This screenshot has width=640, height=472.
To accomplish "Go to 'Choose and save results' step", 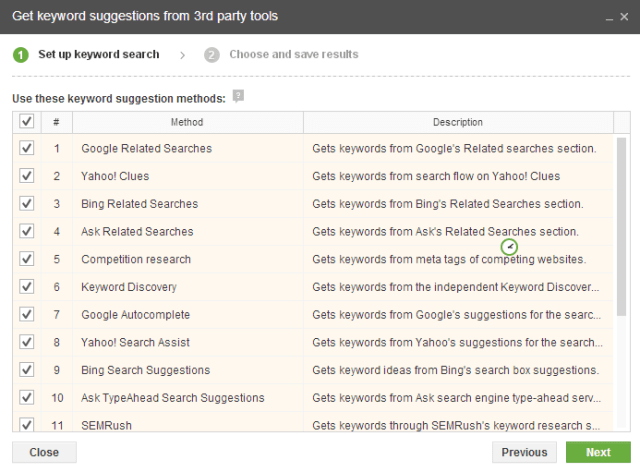I will [293, 55].
